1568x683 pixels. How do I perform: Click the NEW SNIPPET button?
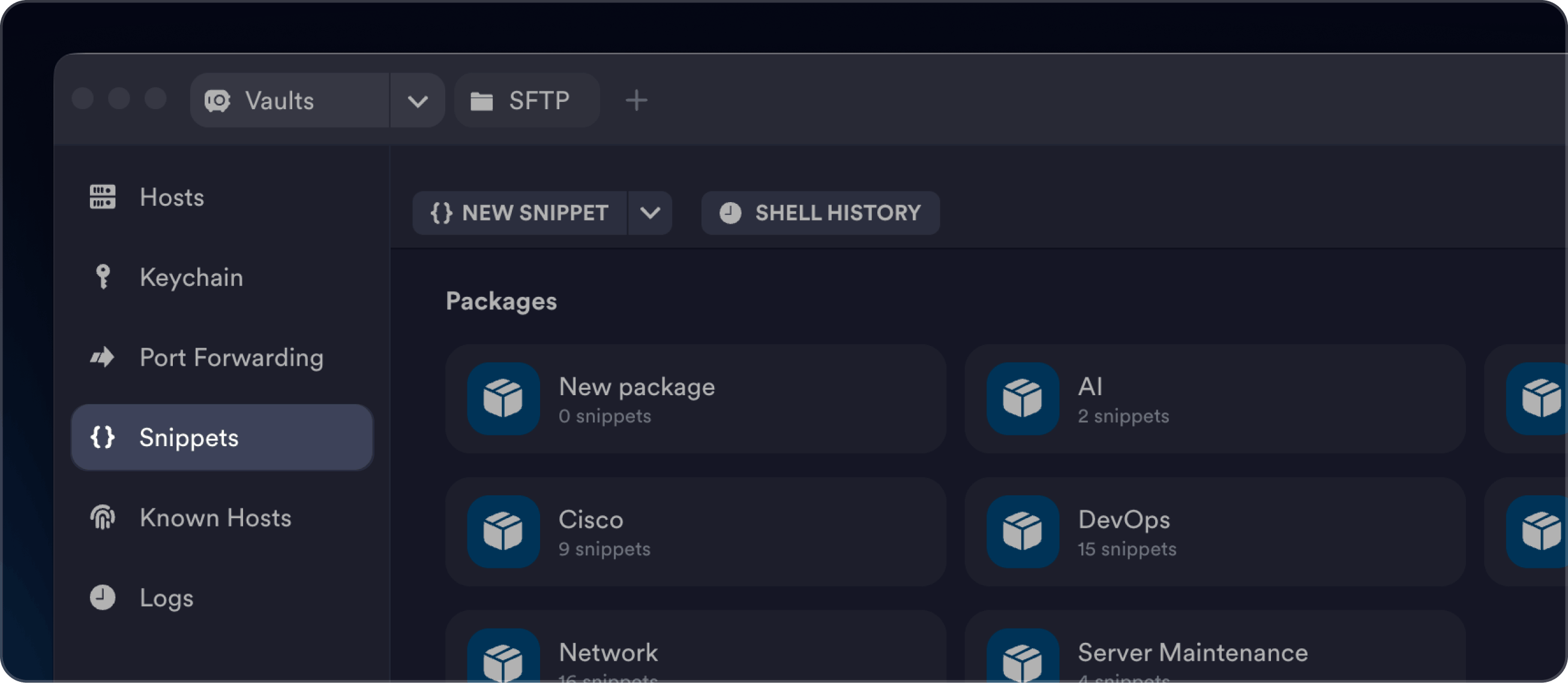(520, 213)
